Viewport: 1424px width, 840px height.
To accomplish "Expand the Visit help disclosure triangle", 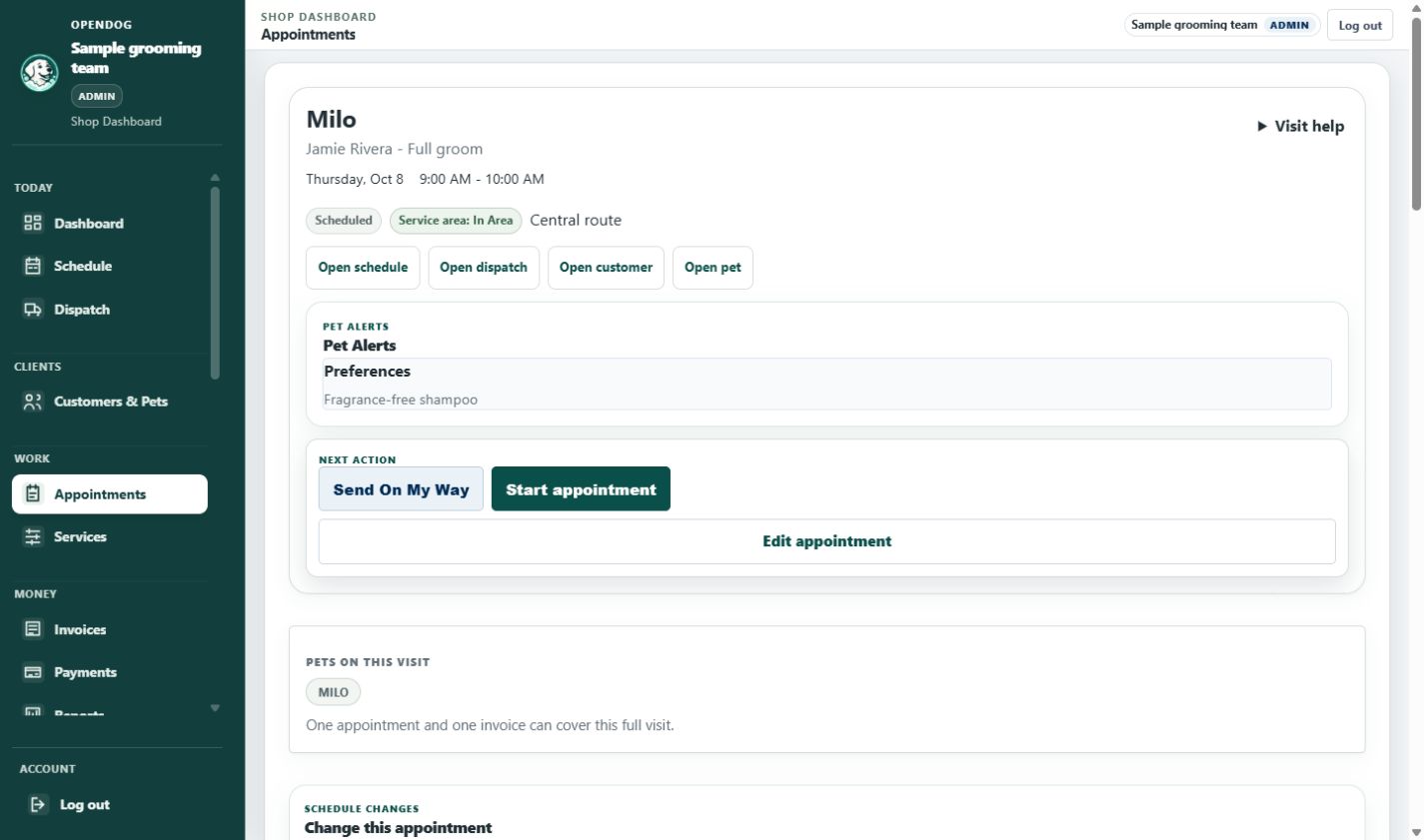I will tap(1262, 126).
